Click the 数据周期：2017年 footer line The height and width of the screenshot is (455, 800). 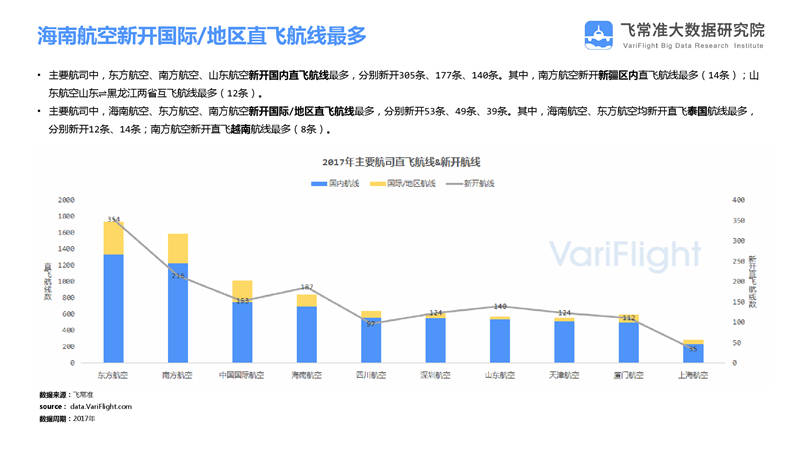[67, 418]
